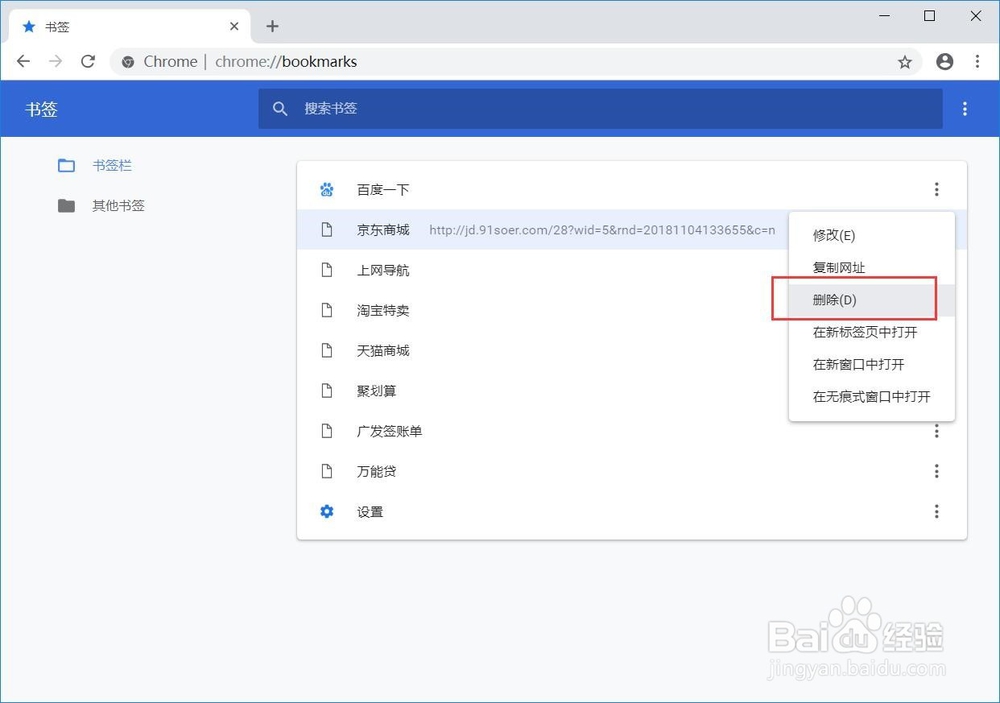The width and height of the screenshot is (1000, 703).
Task: Open more actions for 万能贷 bookmark
Action: coord(936,471)
